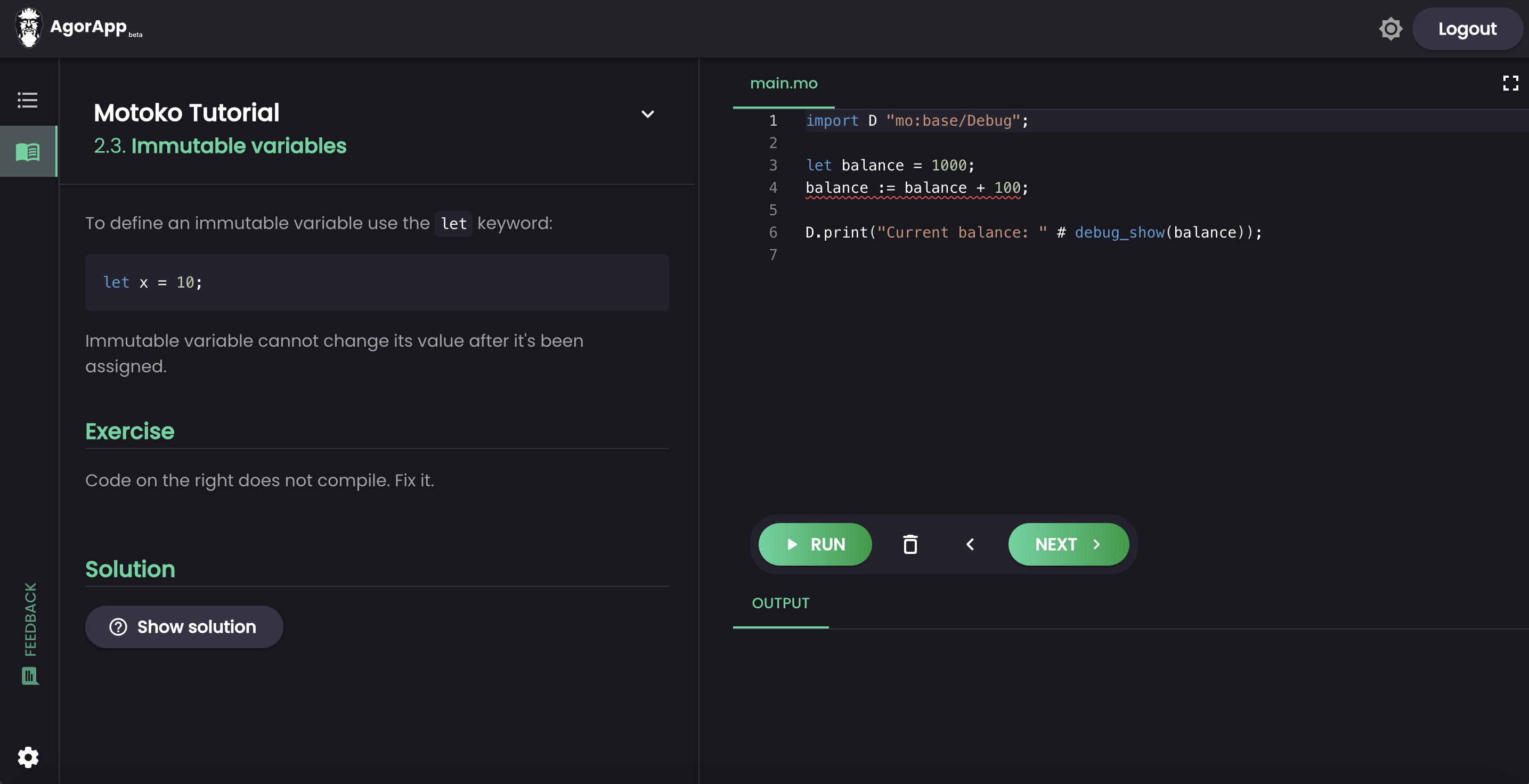The height and width of the screenshot is (784, 1529).
Task: Select the main.mo tab
Action: point(784,83)
